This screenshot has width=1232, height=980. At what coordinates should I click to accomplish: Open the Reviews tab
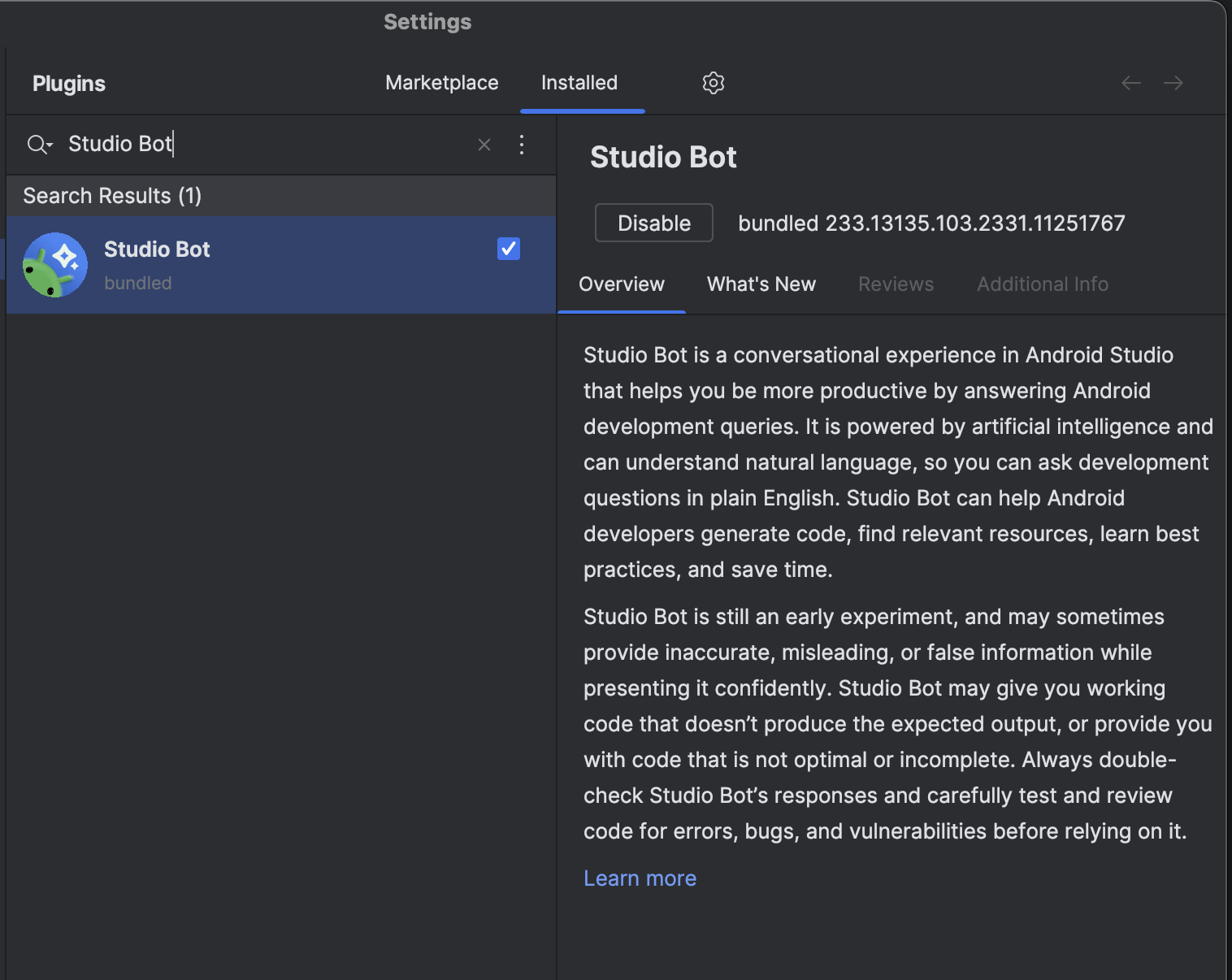(896, 284)
